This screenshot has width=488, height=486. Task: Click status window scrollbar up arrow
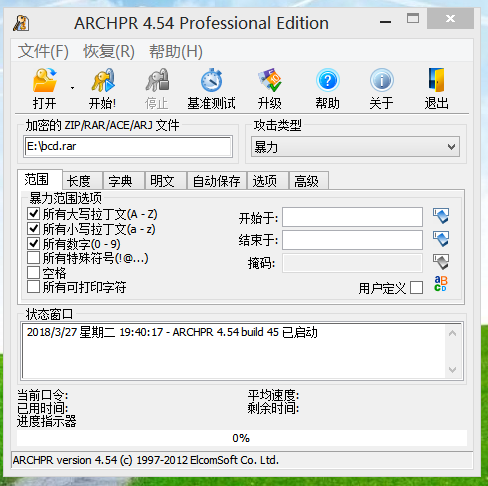tap(452, 333)
